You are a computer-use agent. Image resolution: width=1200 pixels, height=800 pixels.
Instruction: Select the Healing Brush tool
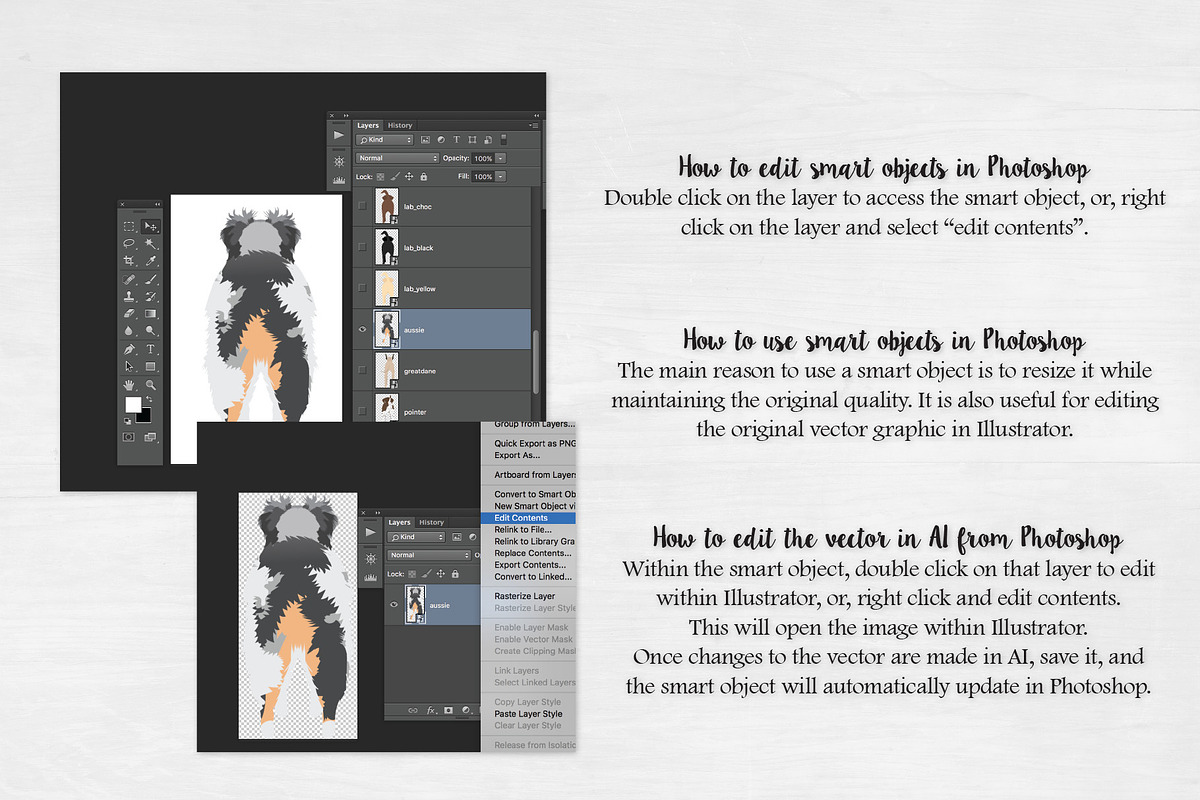tap(129, 279)
